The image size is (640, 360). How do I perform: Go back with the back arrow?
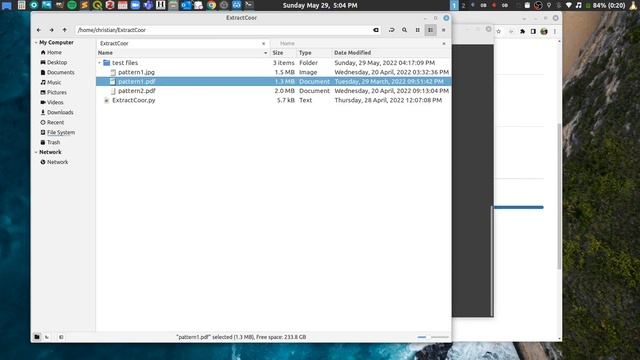coord(39,30)
